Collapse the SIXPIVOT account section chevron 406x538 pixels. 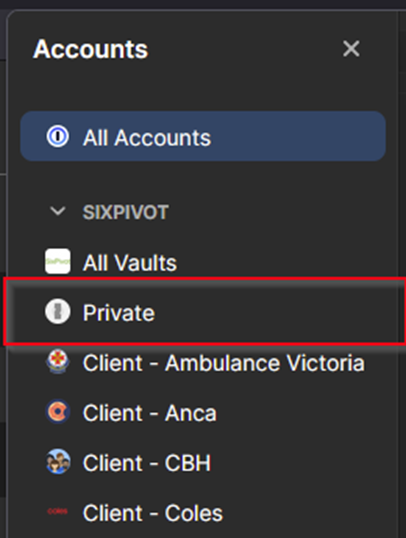[x=58, y=211]
